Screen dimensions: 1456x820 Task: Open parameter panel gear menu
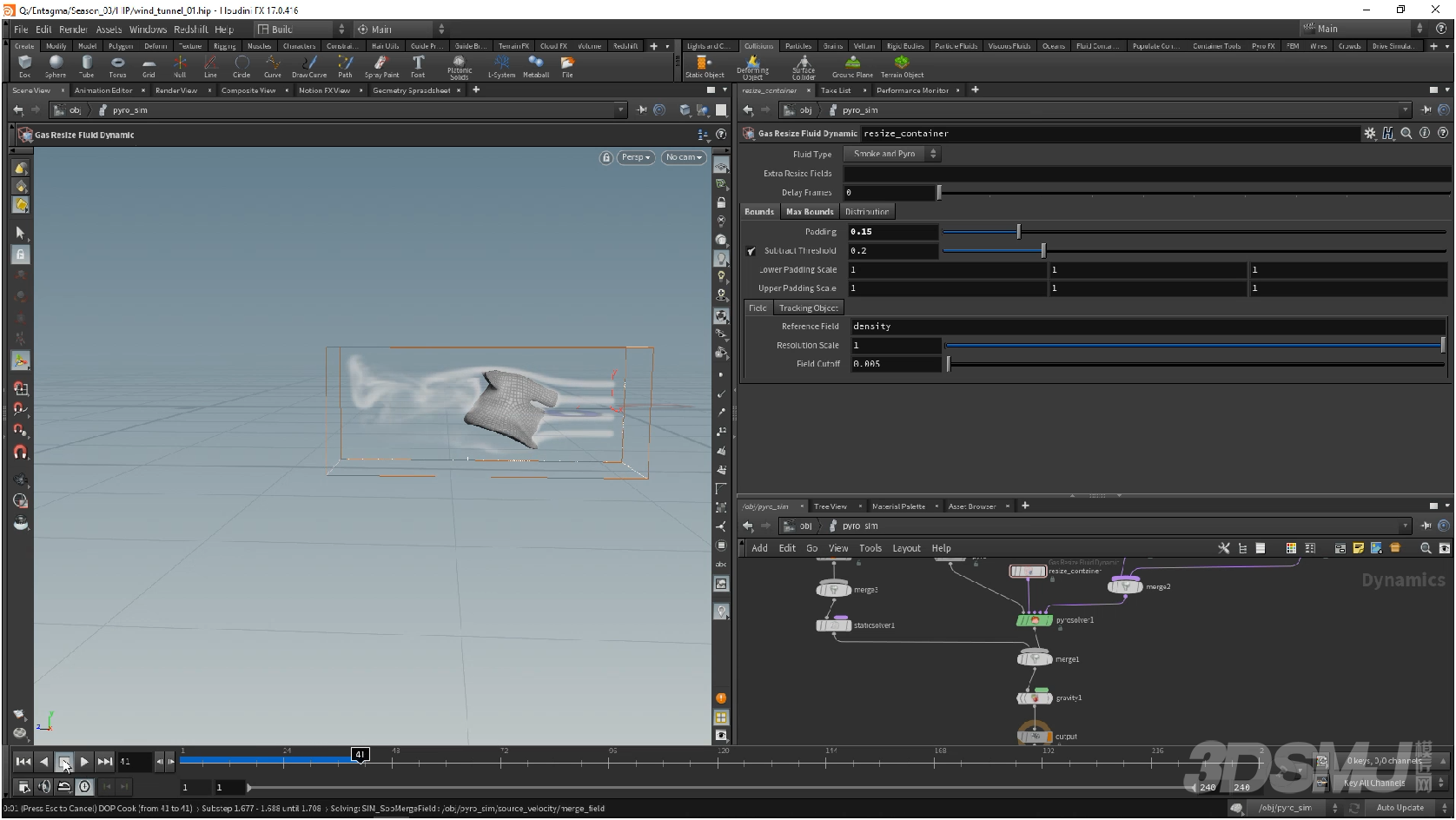coord(1370,133)
